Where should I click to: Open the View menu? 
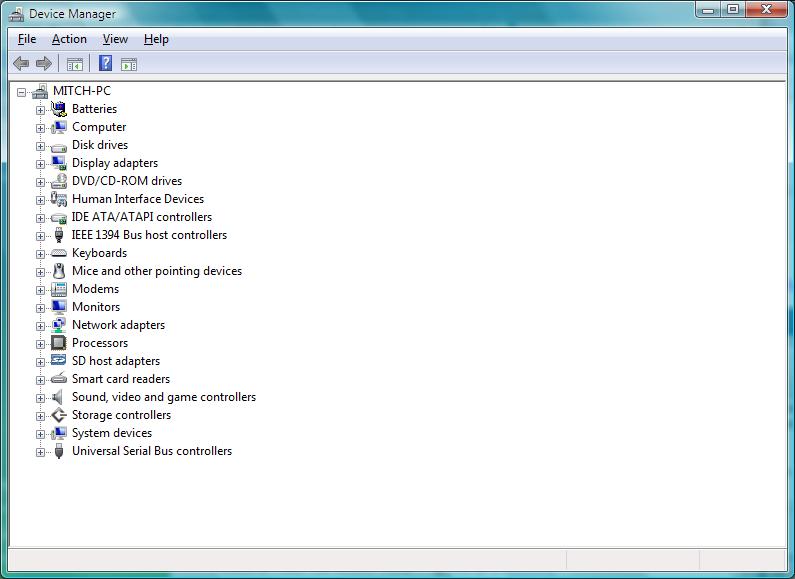coord(115,39)
